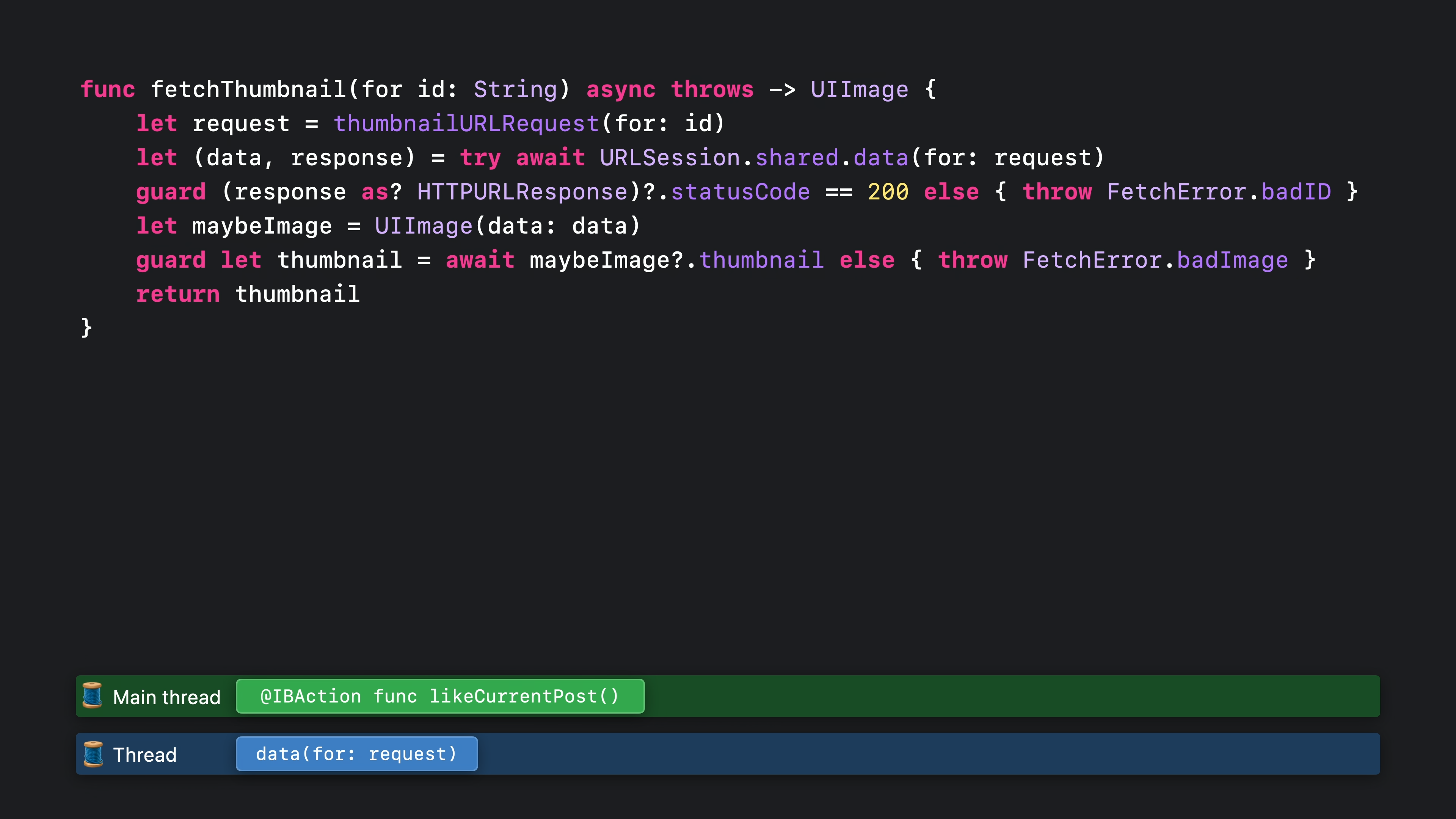Click the 200 number literal
Image resolution: width=1456 pixels, height=819 pixels.
[887, 192]
